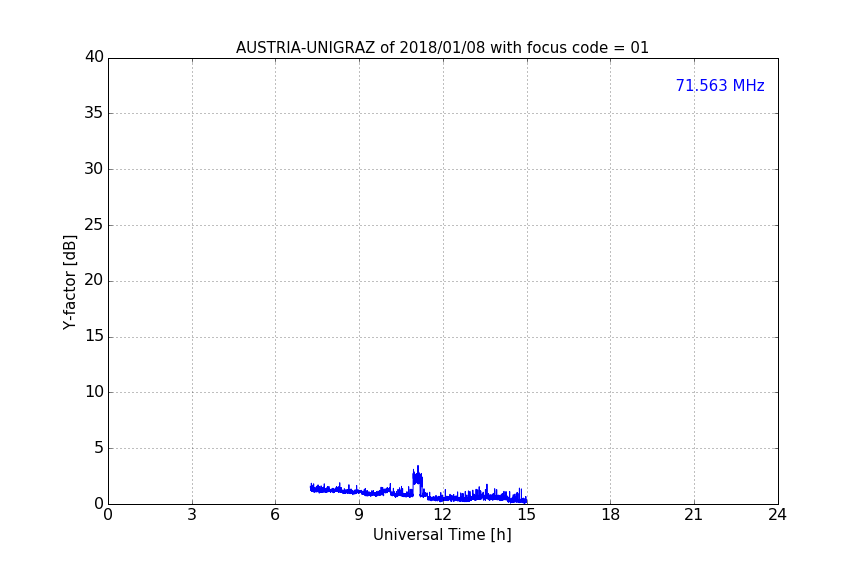Click the y-axis tick label '5'
The image size is (864, 576).
(x=99, y=448)
